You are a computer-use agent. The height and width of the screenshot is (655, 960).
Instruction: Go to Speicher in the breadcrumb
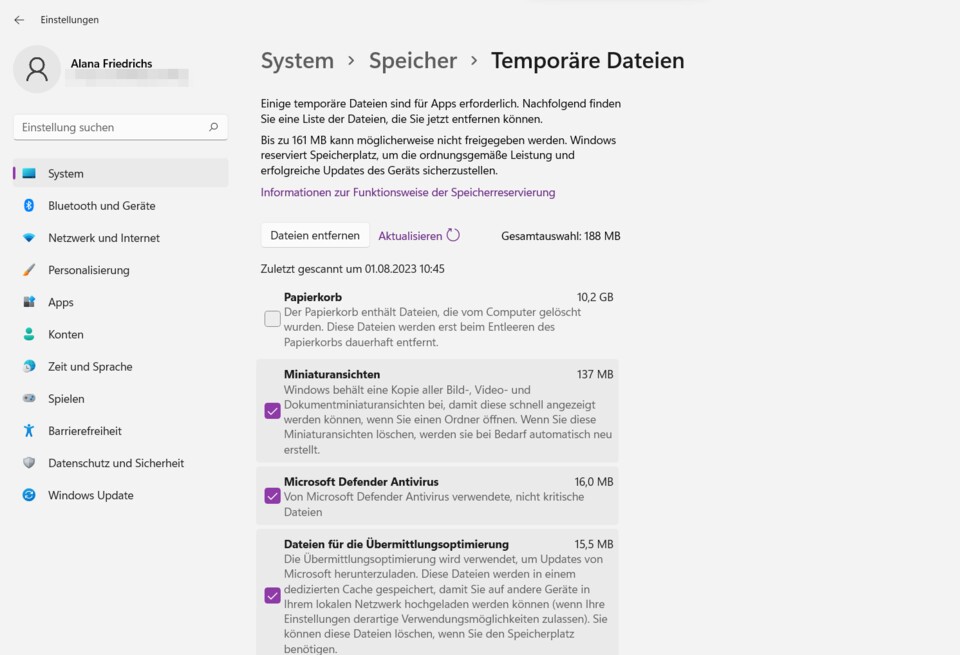click(x=413, y=61)
